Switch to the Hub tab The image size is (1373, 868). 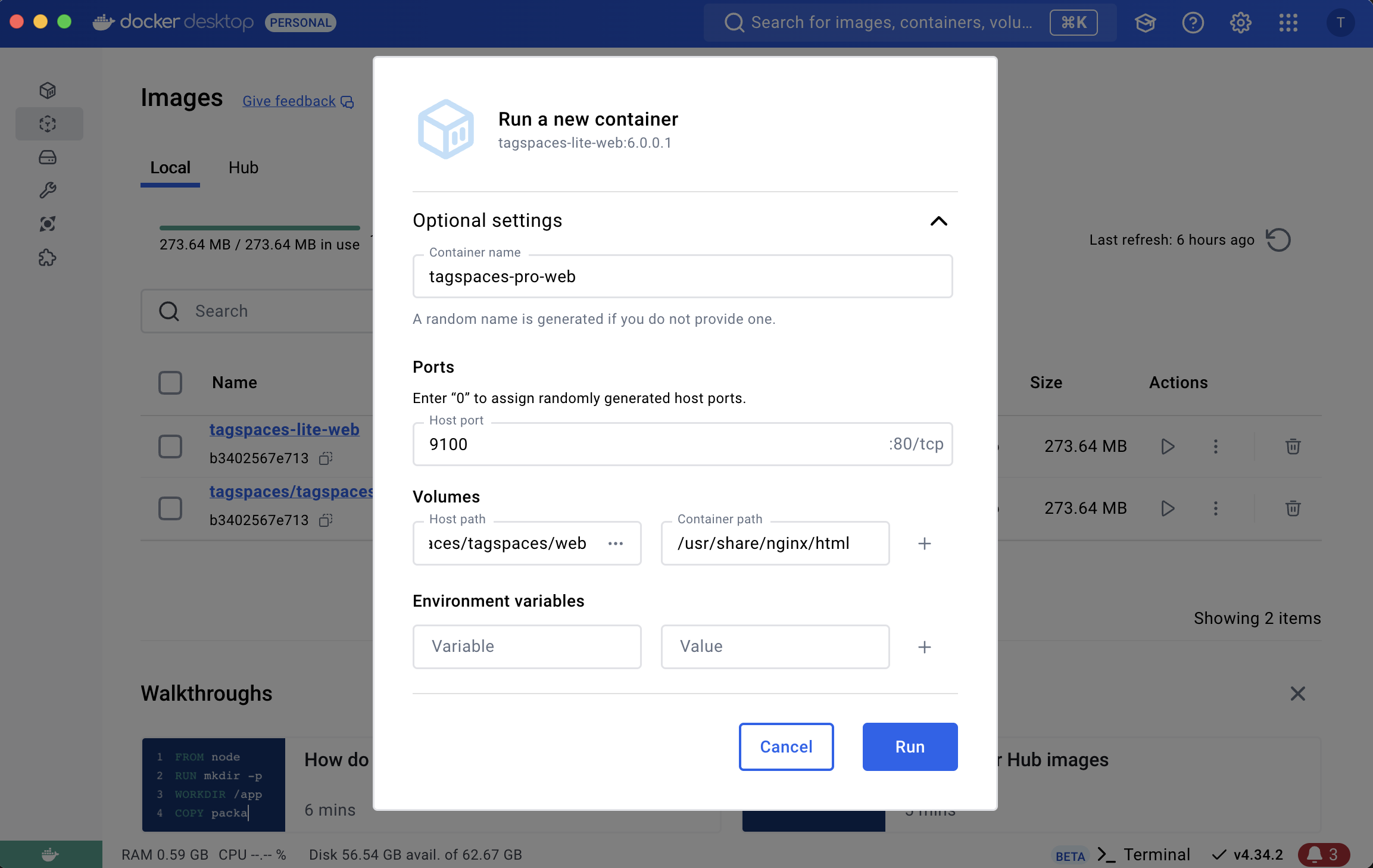click(243, 168)
